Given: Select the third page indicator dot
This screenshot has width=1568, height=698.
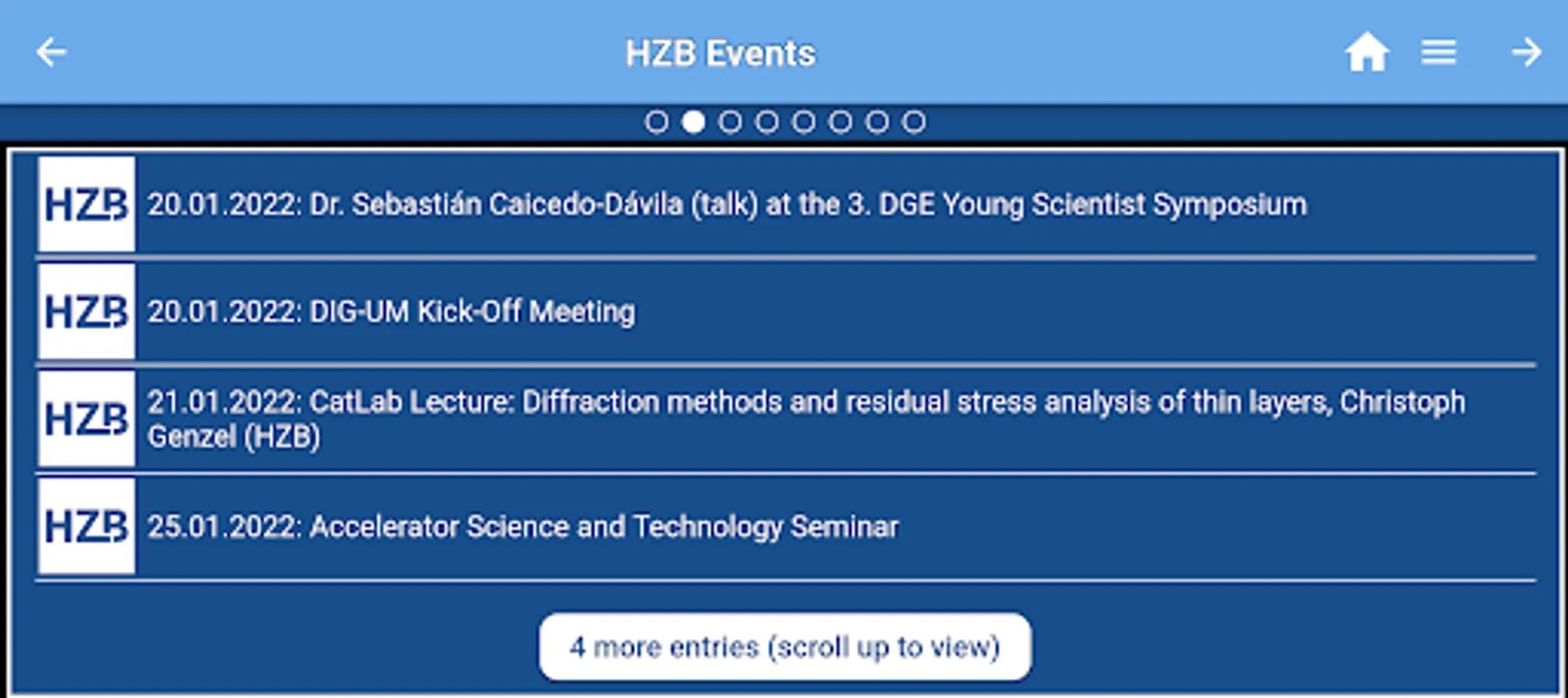Looking at the screenshot, I should (x=730, y=122).
